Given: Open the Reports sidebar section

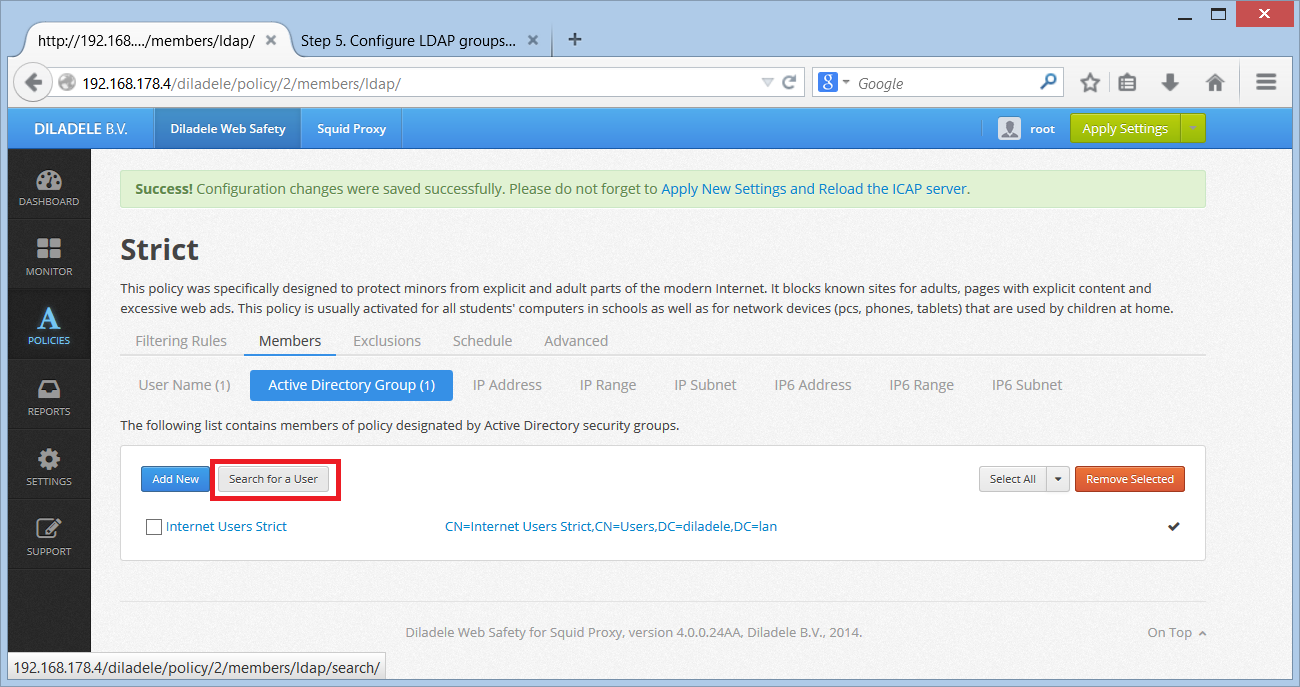Looking at the screenshot, I should click(49, 396).
